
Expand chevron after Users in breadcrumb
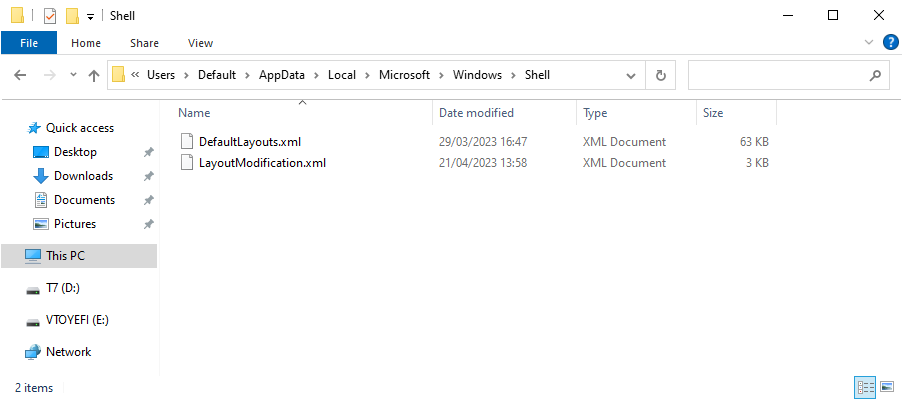click(x=187, y=75)
